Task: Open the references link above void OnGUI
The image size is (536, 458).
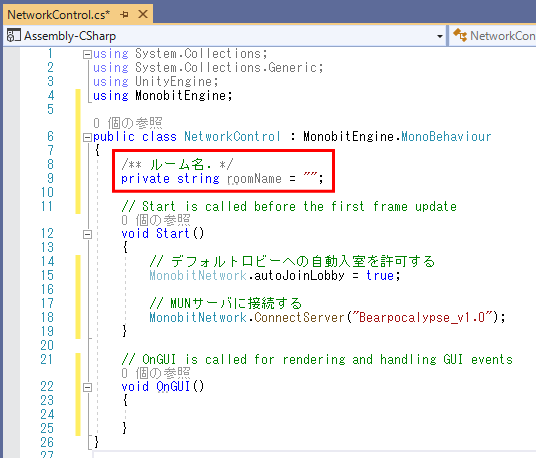Action: coord(156,373)
